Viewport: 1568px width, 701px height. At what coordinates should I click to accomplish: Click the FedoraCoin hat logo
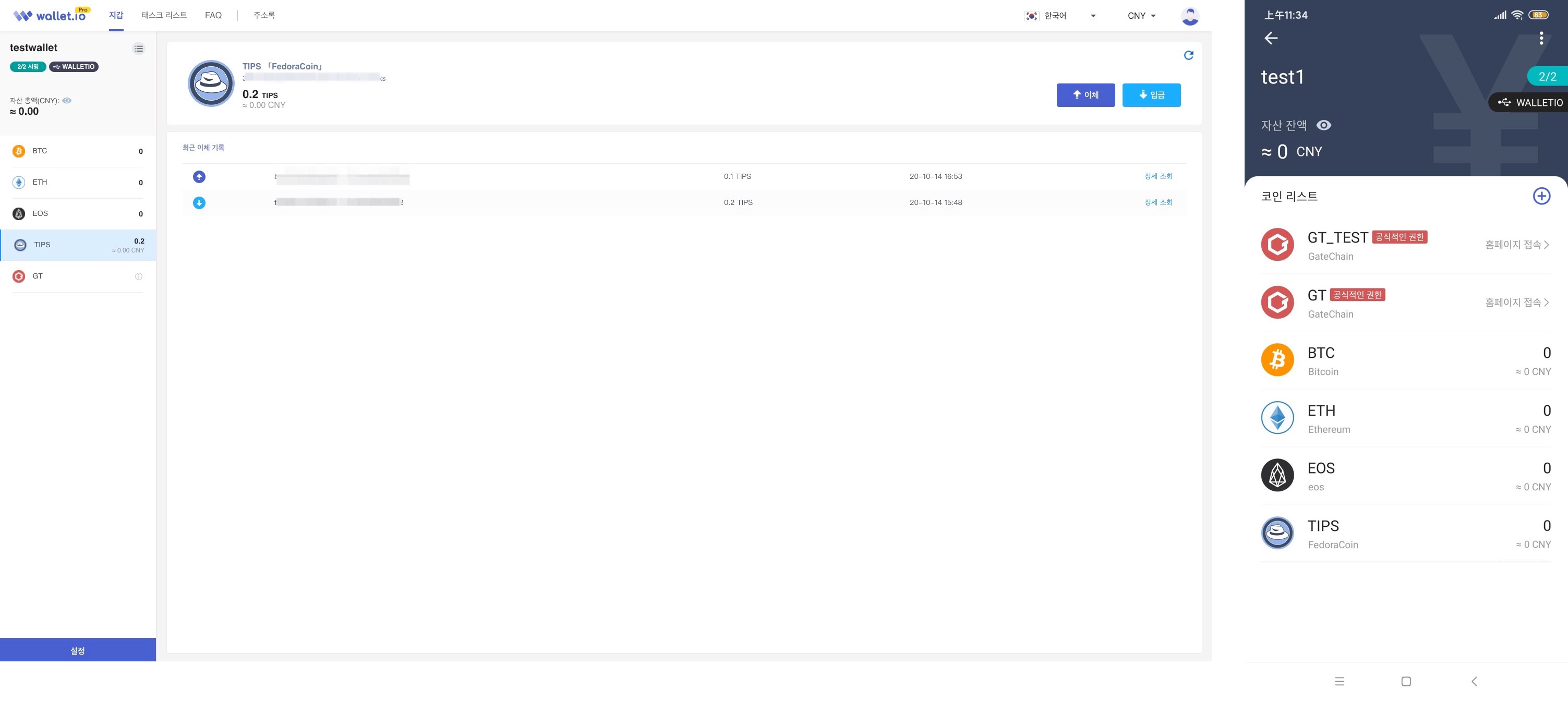click(211, 83)
